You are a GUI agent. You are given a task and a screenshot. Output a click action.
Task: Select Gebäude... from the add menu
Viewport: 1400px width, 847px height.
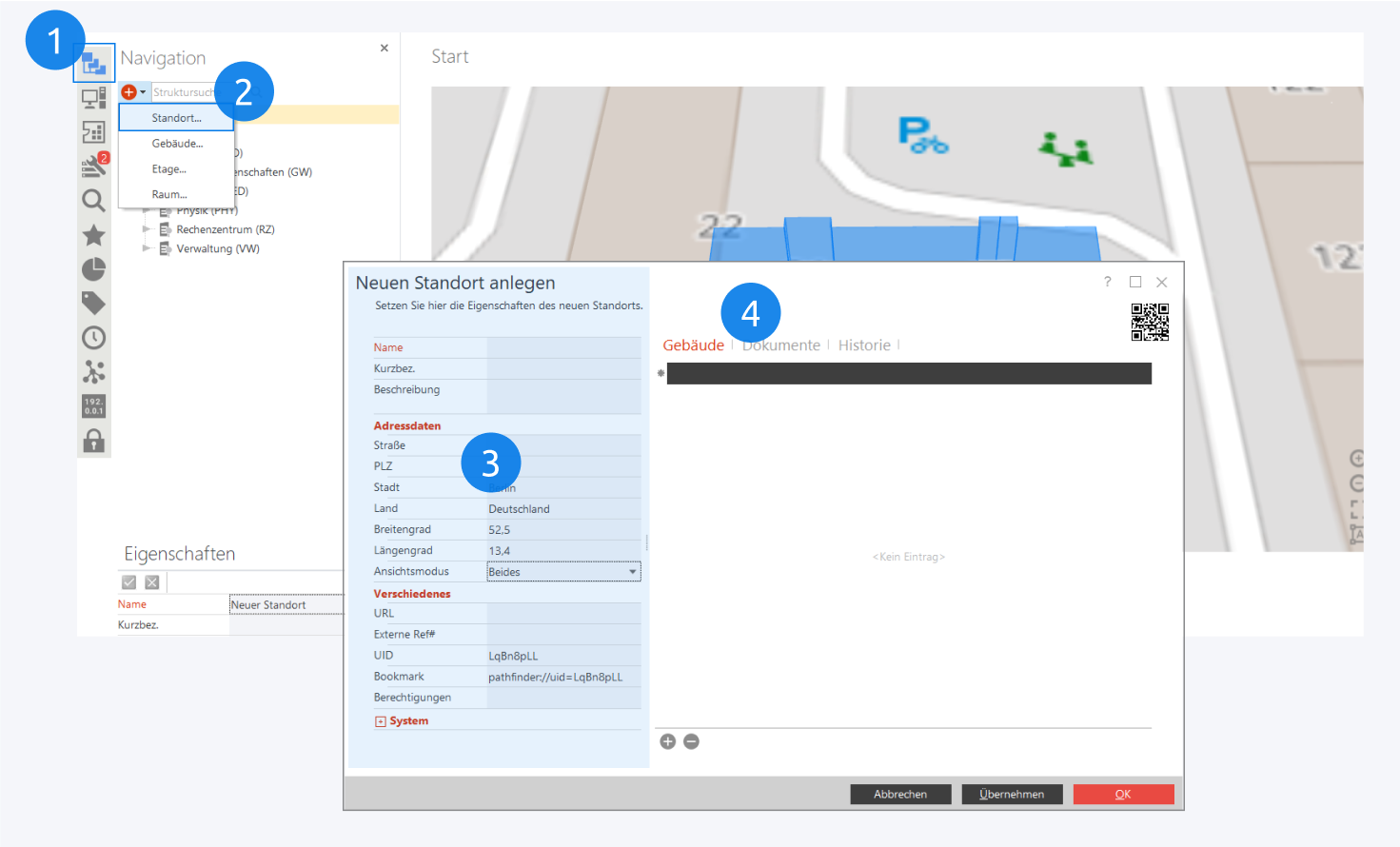point(177,144)
